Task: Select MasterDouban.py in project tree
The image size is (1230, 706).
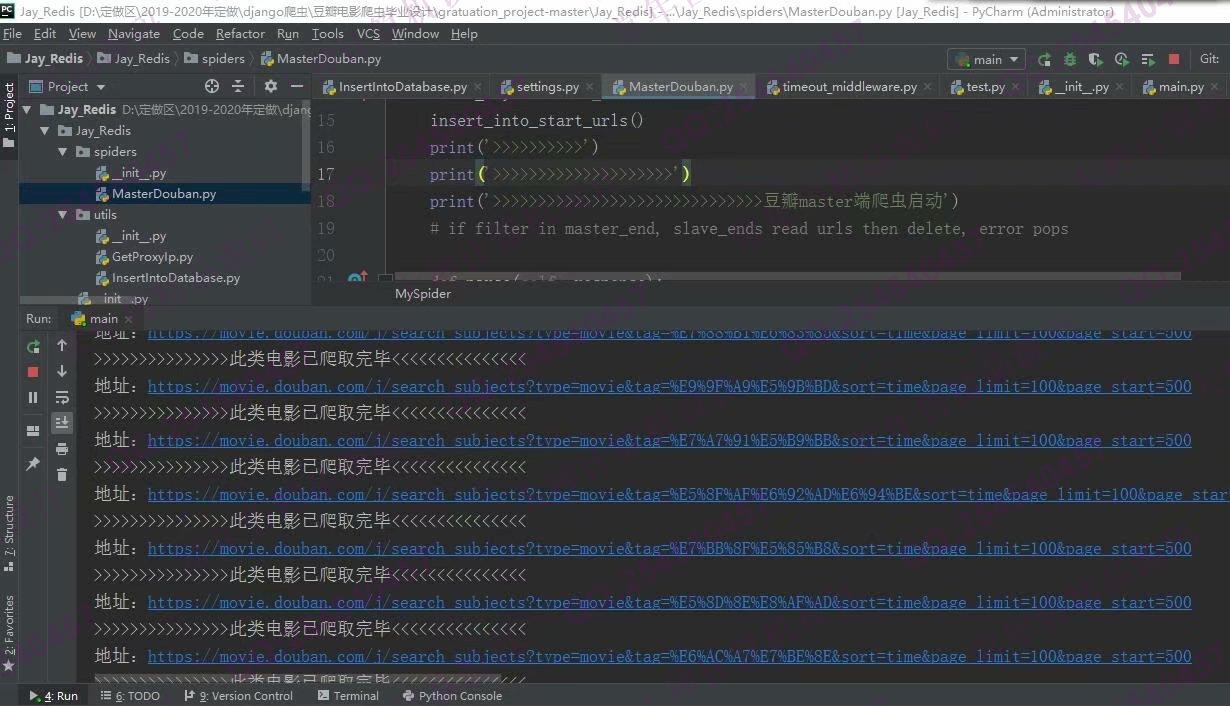Action: tap(164, 194)
